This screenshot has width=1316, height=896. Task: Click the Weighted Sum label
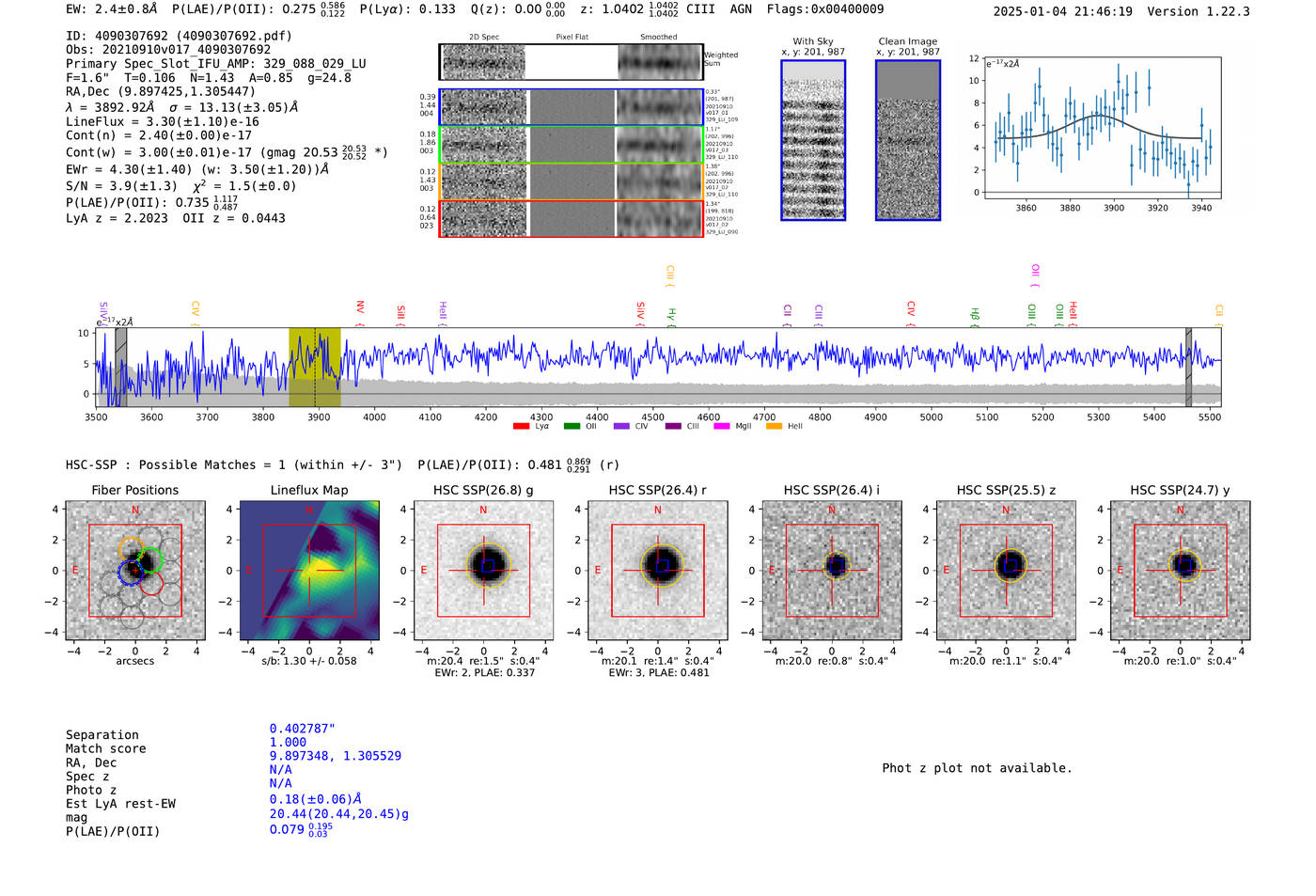(x=721, y=59)
